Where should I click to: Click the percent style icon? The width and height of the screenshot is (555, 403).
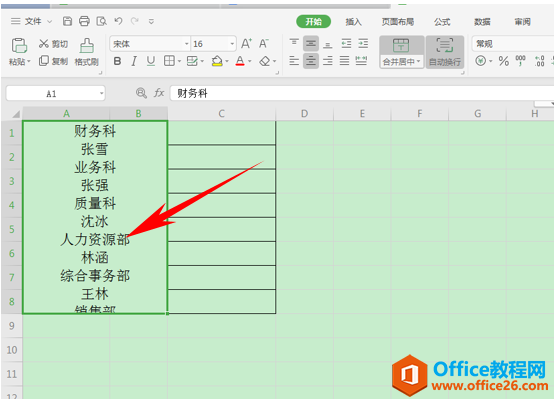[x=503, y=61]
